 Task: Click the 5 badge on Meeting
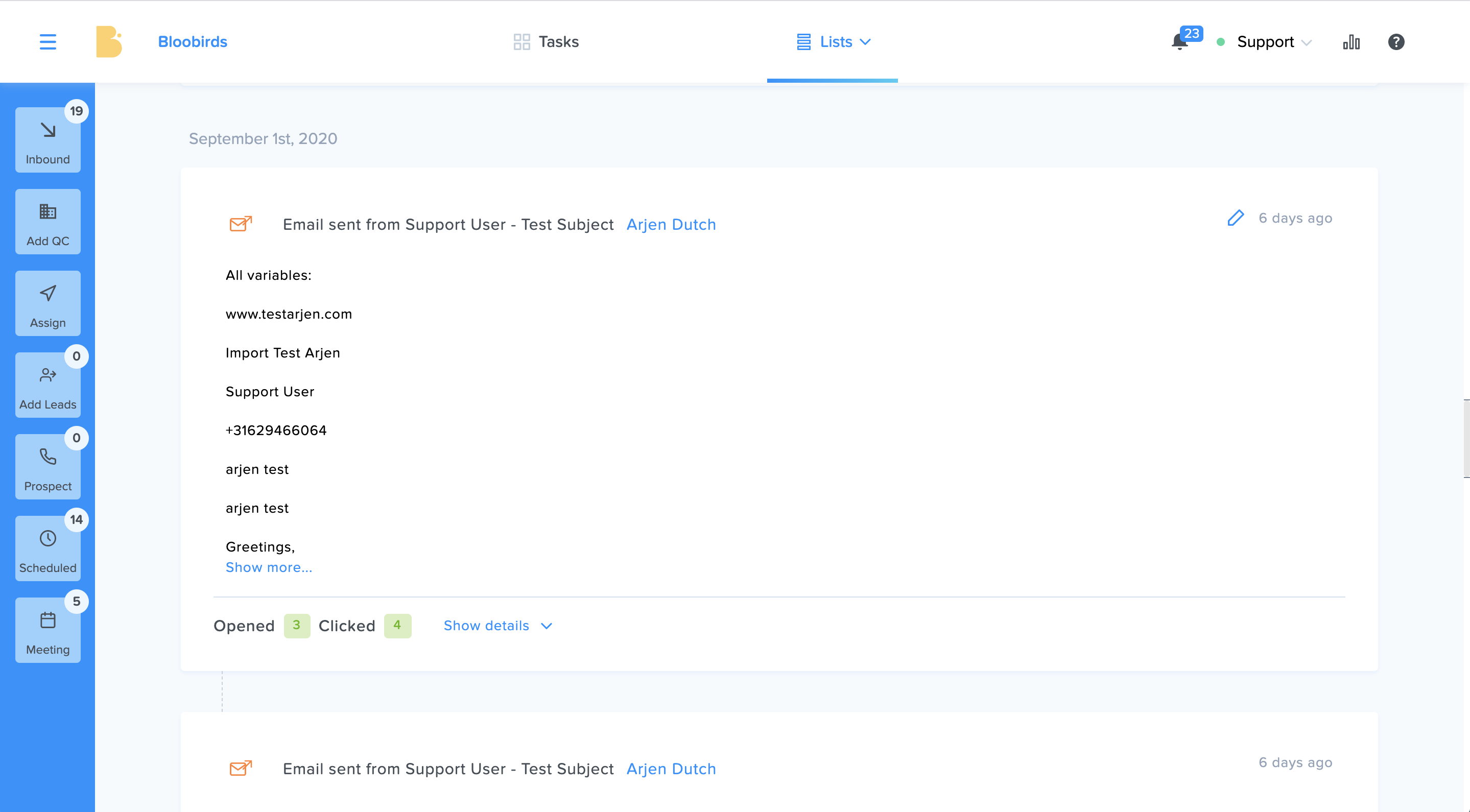tap(77, 601)
